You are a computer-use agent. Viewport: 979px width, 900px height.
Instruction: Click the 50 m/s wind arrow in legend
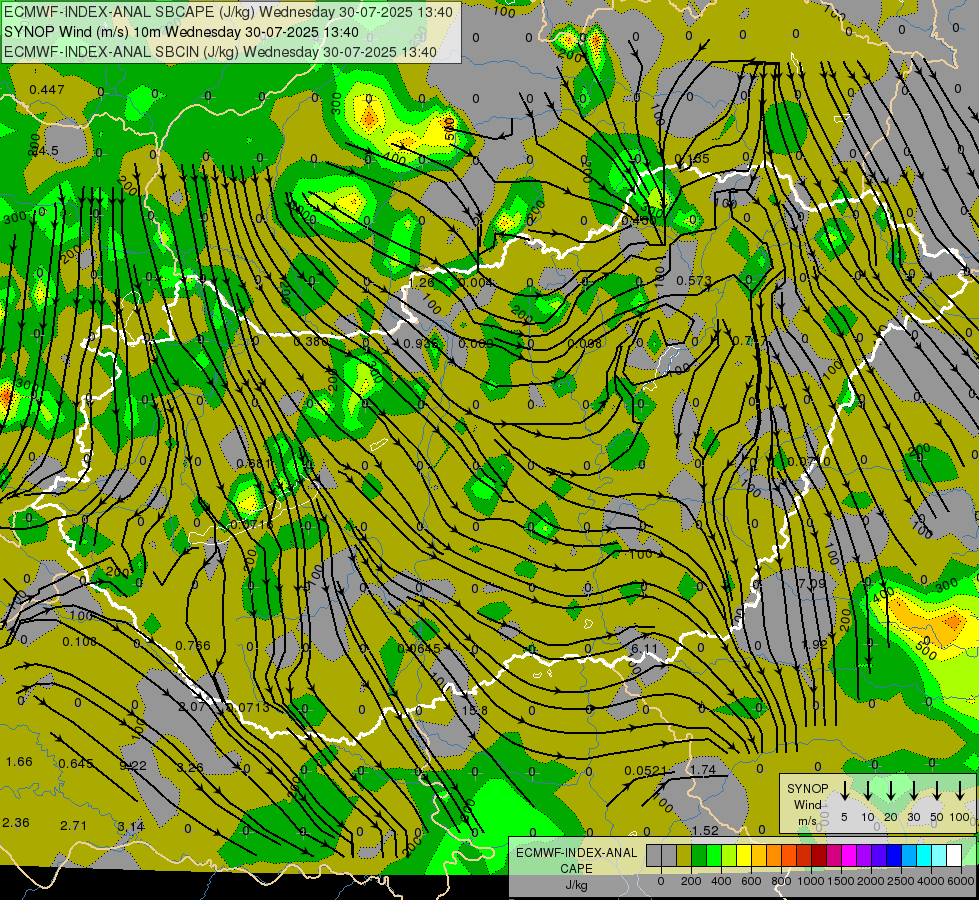[937, 791]
